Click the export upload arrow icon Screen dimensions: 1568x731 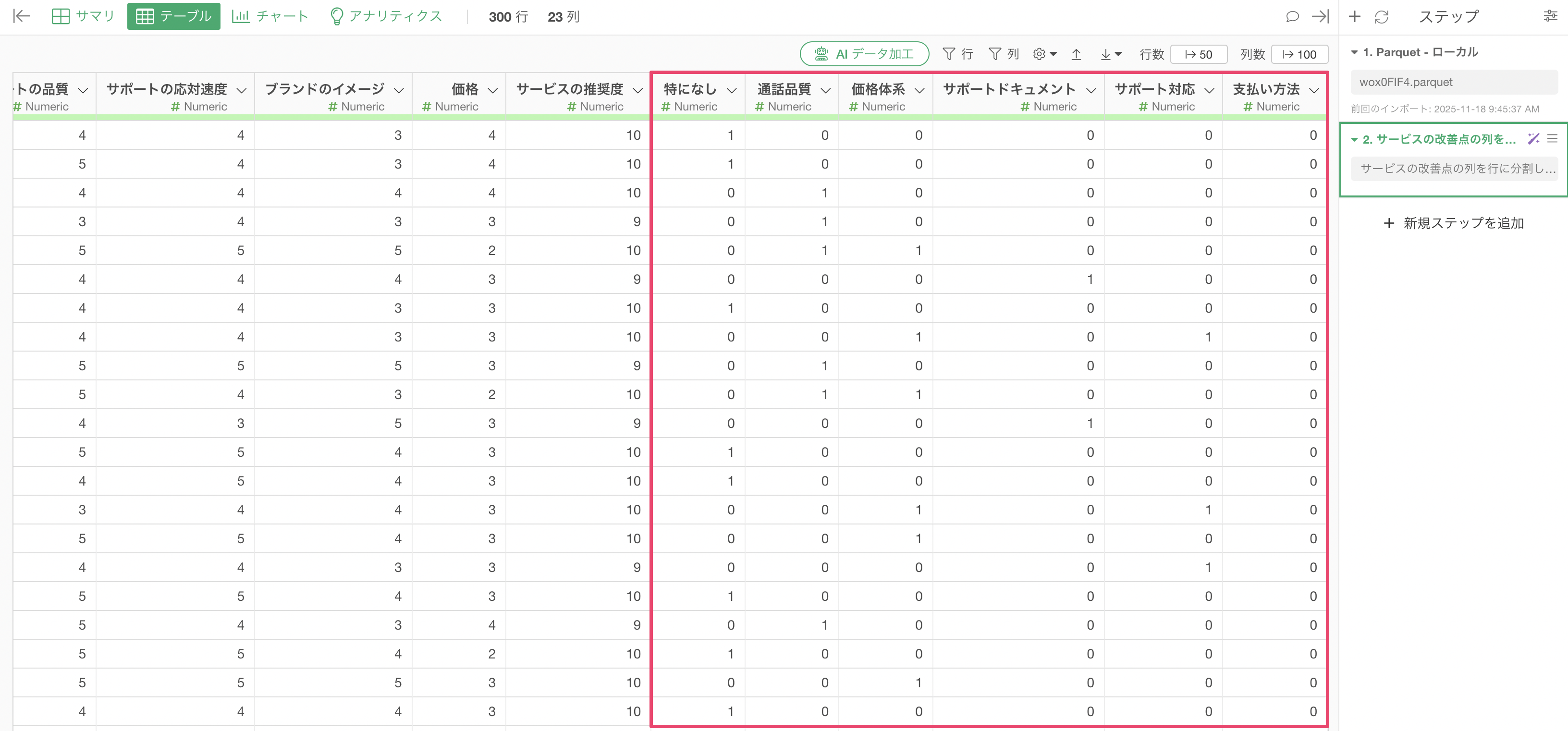coord(1076,54)
